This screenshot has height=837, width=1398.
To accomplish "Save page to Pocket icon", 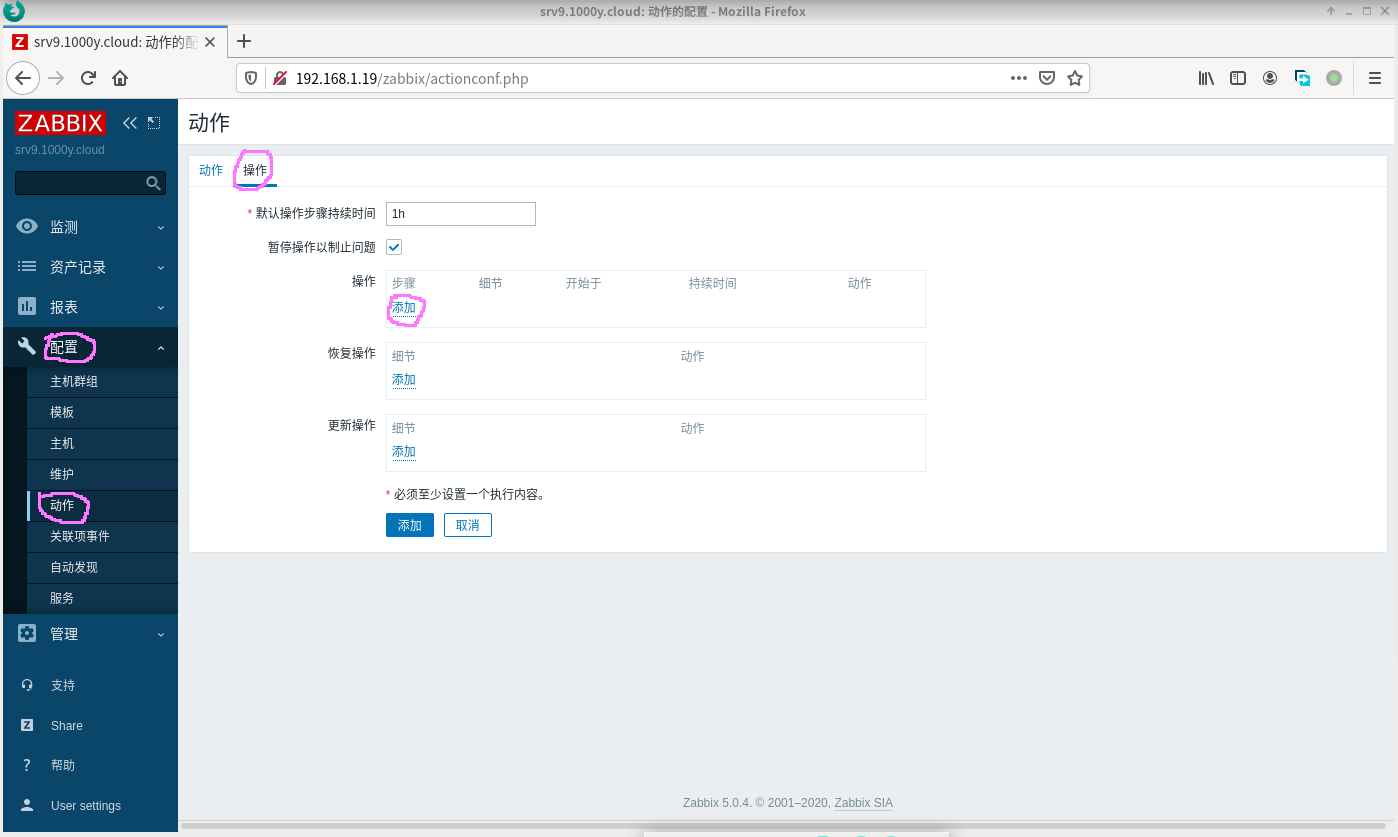I will coord(1047,78).
